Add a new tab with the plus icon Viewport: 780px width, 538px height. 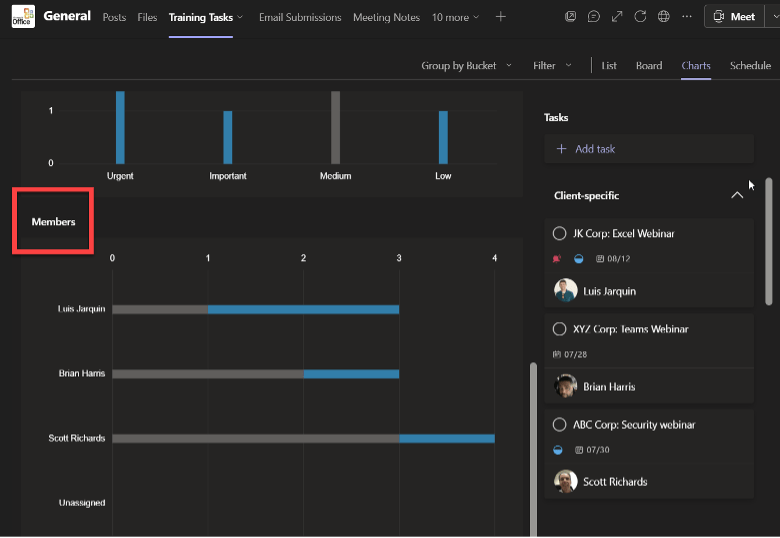[501, 17]
